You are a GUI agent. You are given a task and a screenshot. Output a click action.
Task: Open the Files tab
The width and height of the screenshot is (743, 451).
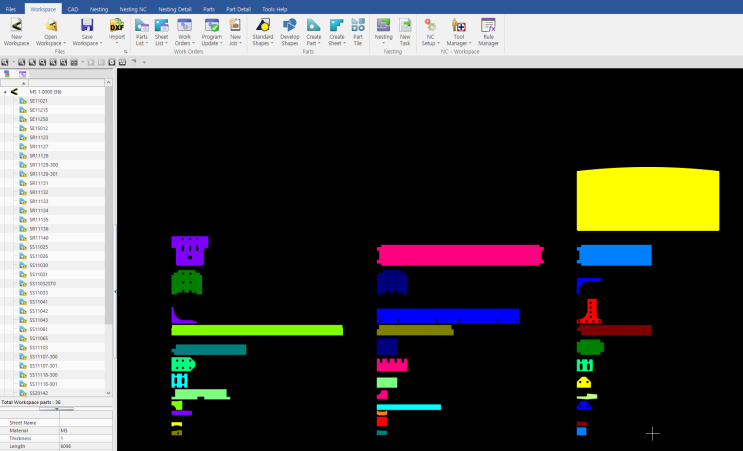pyautogui.click(x=10, y=9)
